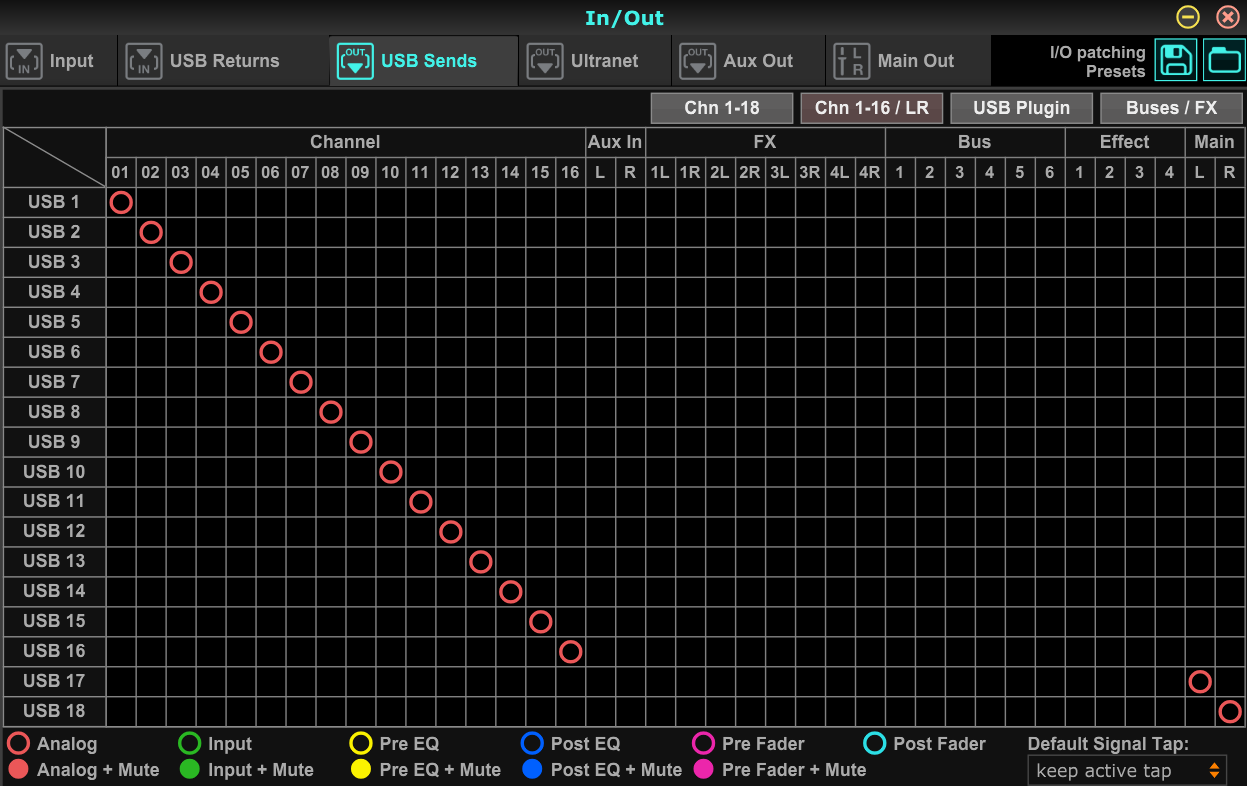
Task: Apply the Chn 1-18 preset button
Action: [722, 108]
